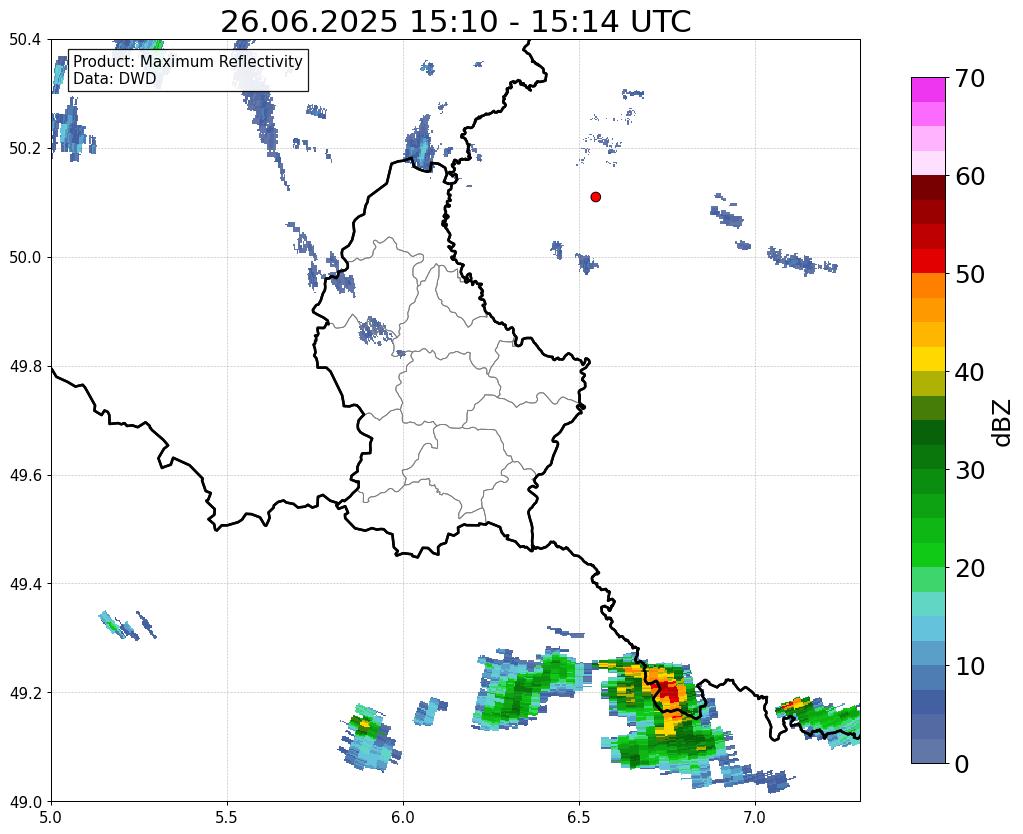
Task: Click the colorbar tick label "10"
Action: (x=970, y=666)
